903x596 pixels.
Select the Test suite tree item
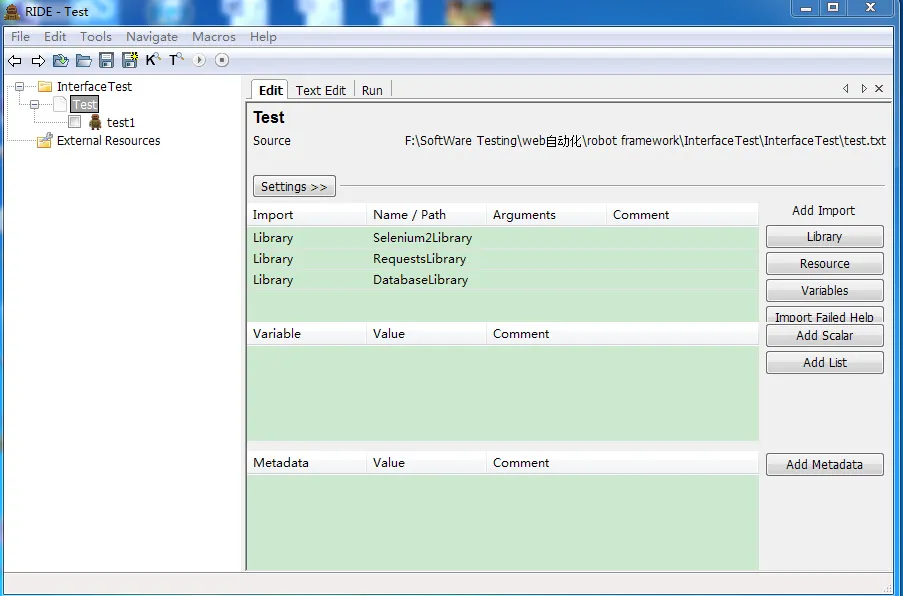85,104
